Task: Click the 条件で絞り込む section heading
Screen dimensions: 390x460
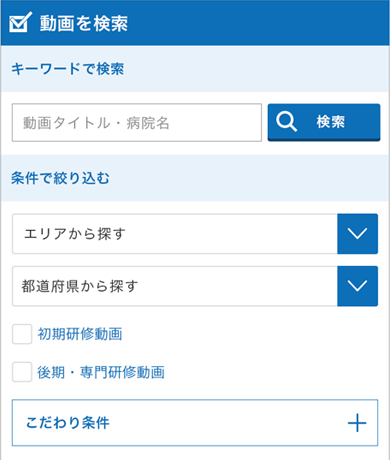Action: click(60, 178)
